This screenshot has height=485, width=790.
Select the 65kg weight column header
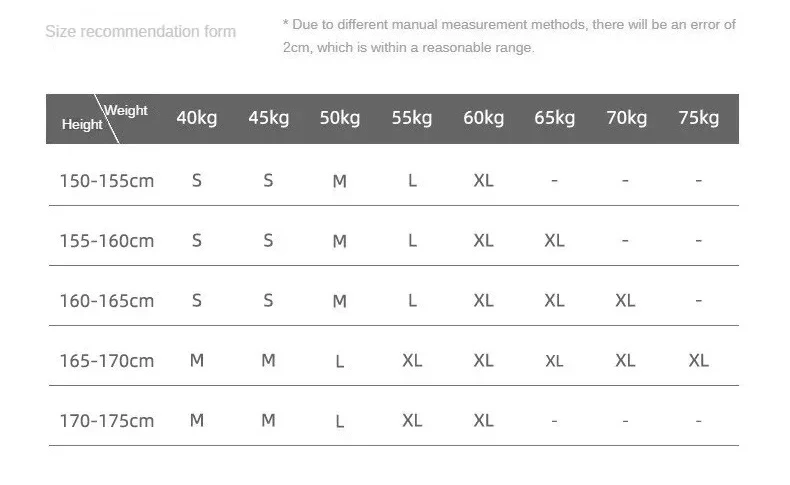pos(554,118)
